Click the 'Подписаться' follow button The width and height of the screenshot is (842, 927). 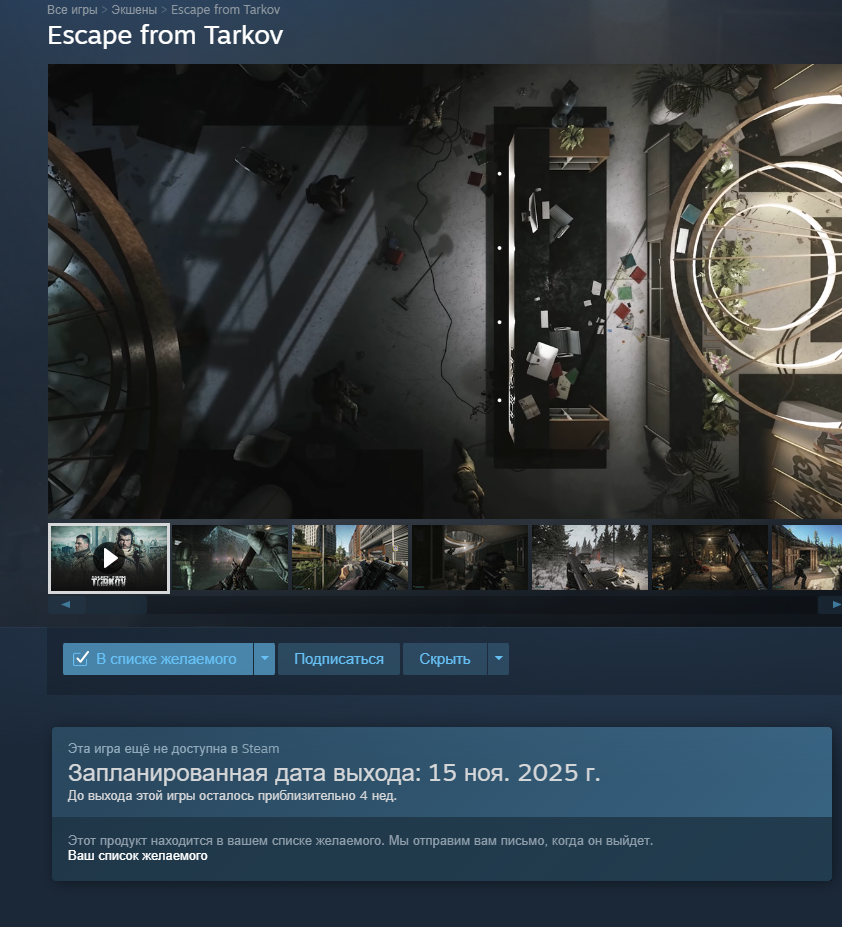[339, 659]
